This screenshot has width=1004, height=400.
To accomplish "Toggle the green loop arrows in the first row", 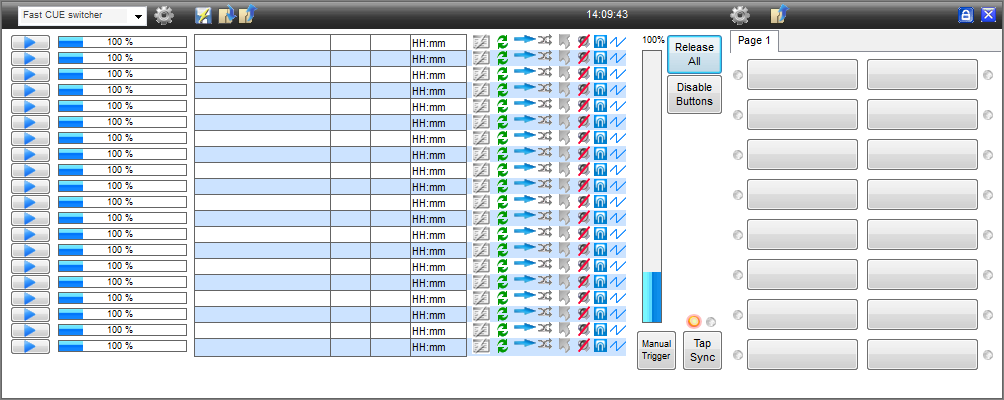I will (x=503, y=42).
